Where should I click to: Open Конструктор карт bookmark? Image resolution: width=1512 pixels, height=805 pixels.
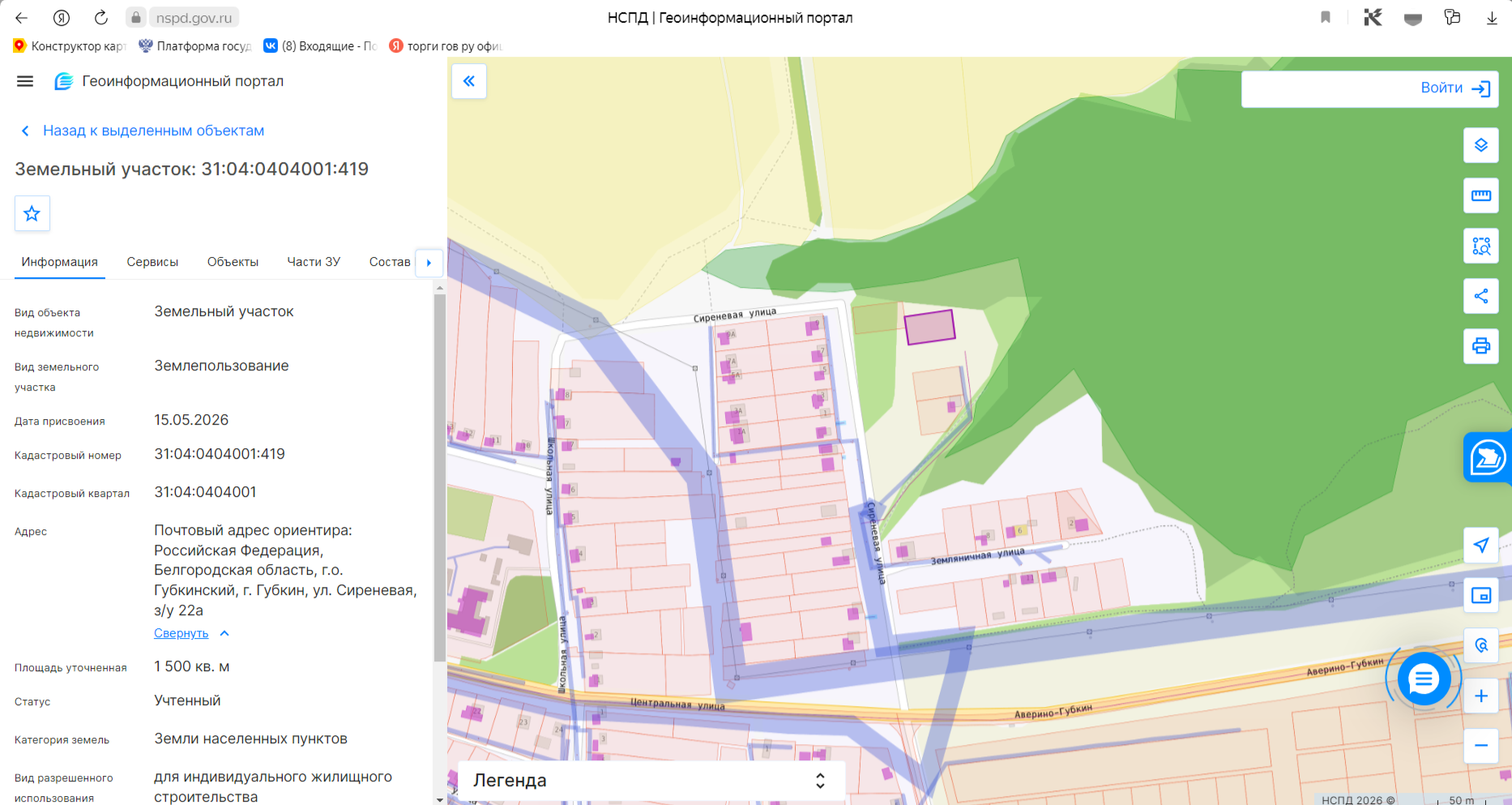(x=70, y=46)
